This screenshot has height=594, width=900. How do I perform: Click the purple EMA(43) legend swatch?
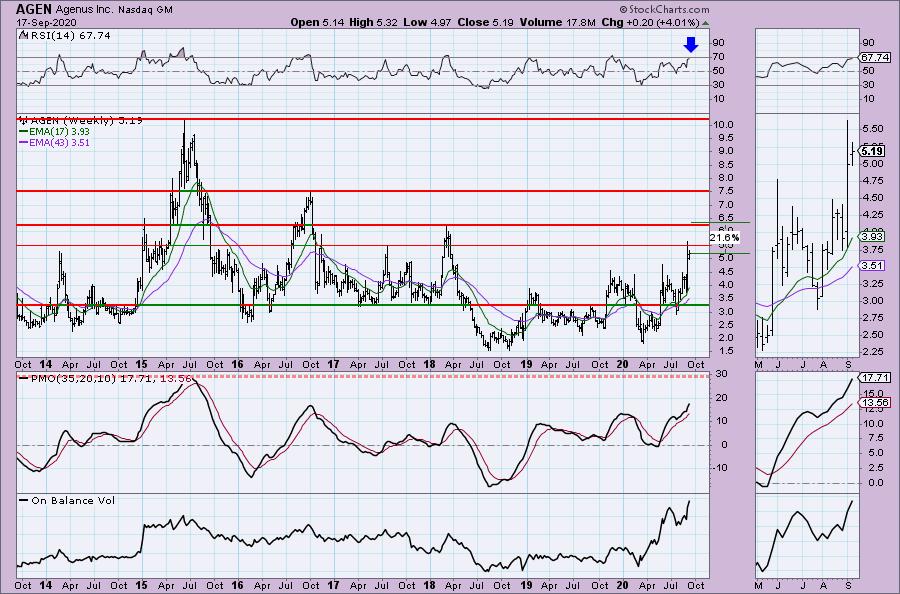[x=24, y=142]
